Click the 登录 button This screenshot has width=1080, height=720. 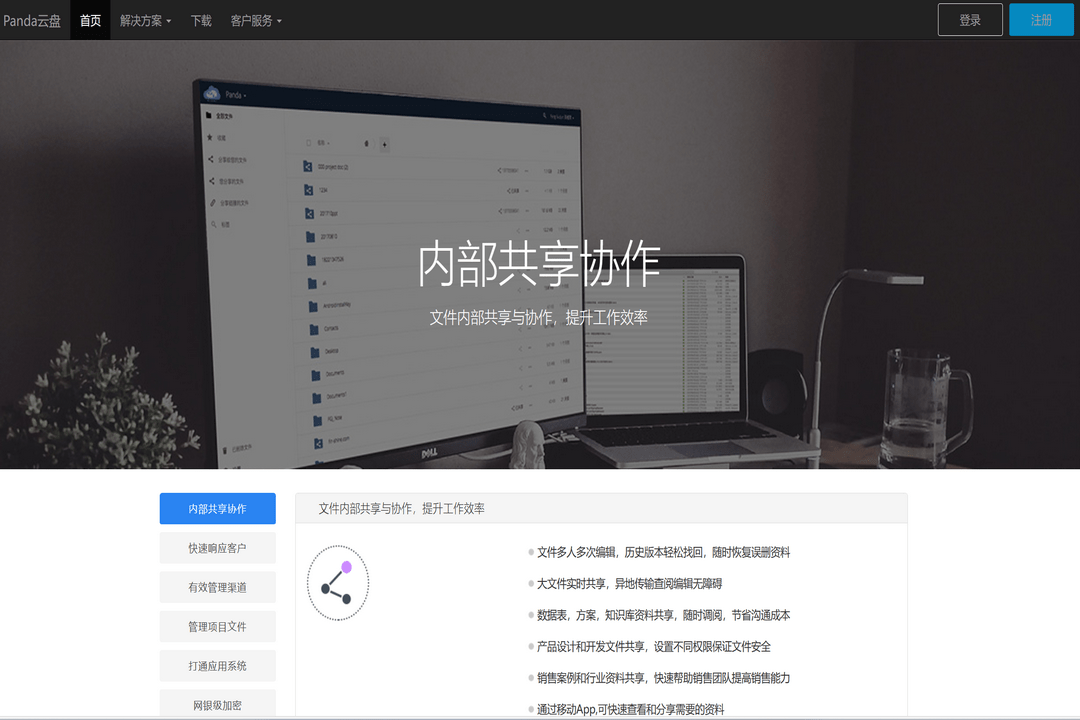point(969,19)
